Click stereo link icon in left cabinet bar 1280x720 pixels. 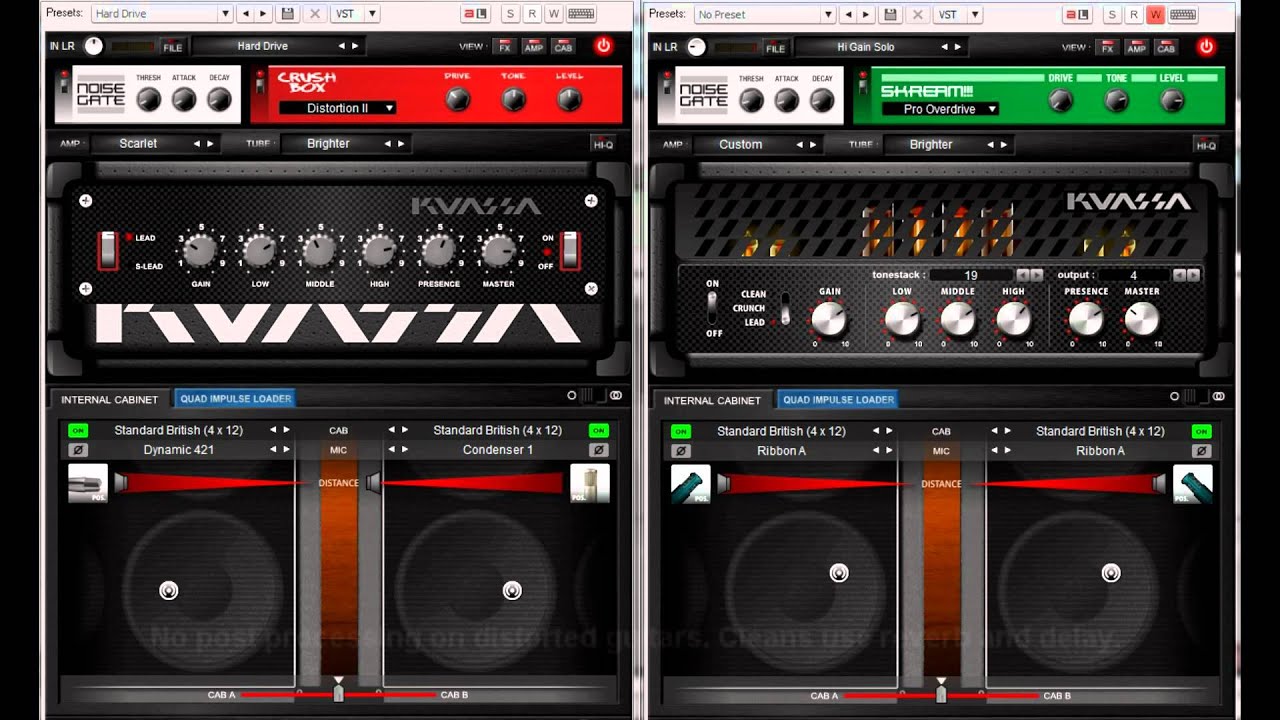[616, 396]
